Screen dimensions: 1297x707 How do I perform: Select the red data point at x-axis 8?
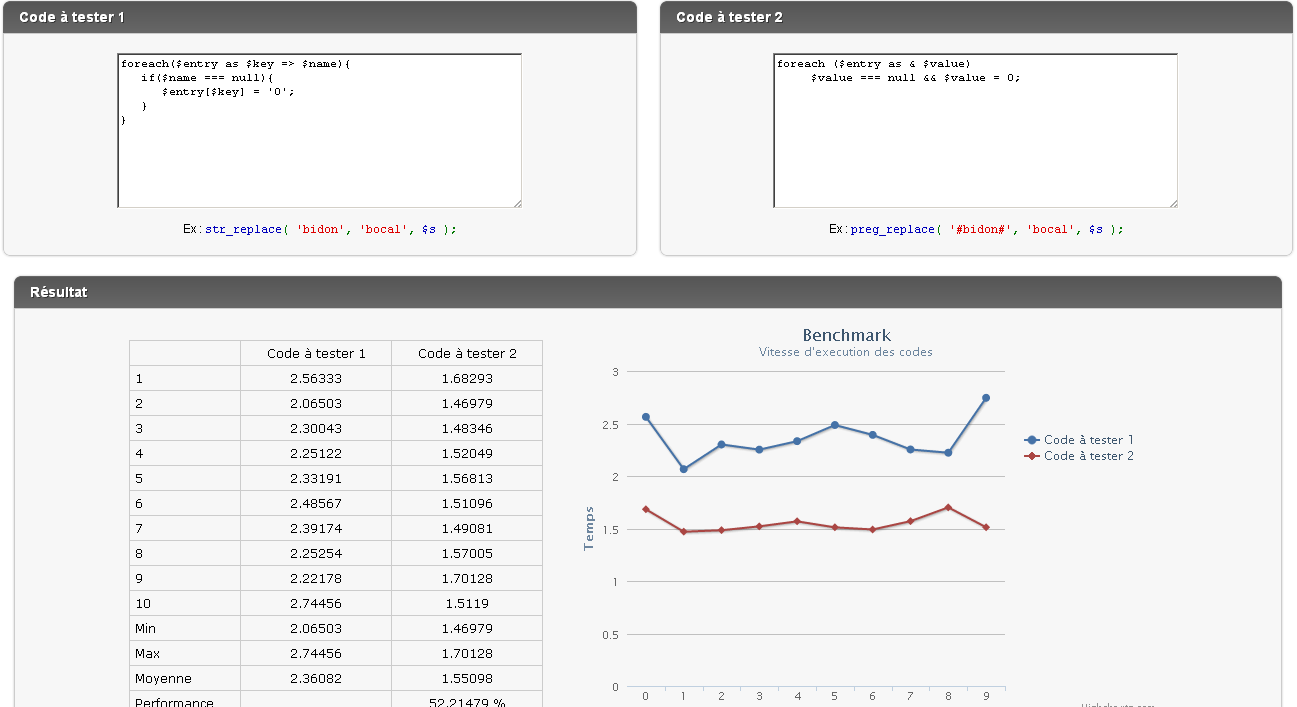[x=948, y=508]
